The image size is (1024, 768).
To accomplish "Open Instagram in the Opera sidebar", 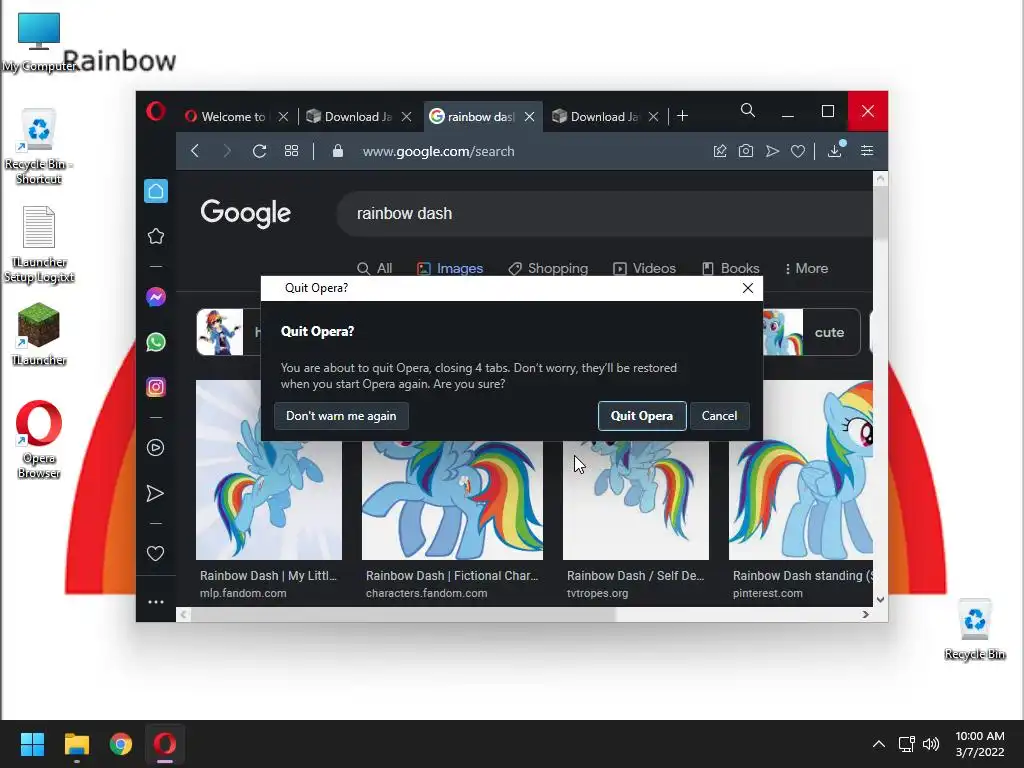I will pos(155,387).
